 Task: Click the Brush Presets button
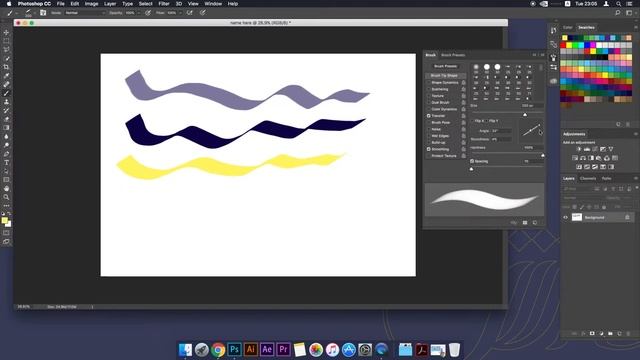(445, 66)
